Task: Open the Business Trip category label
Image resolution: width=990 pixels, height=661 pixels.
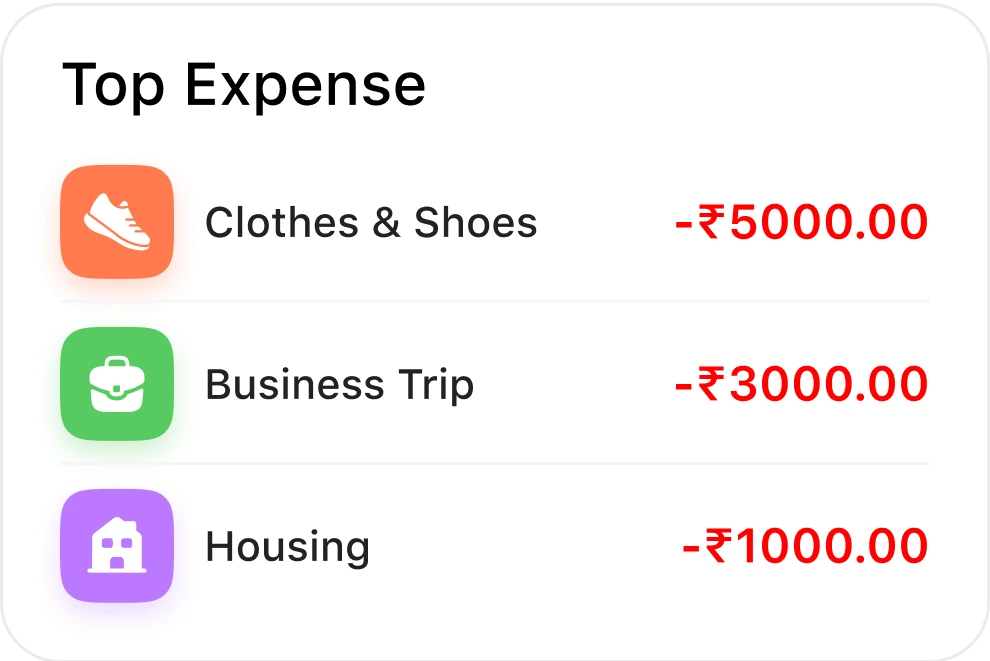Action: pos(340,384)
